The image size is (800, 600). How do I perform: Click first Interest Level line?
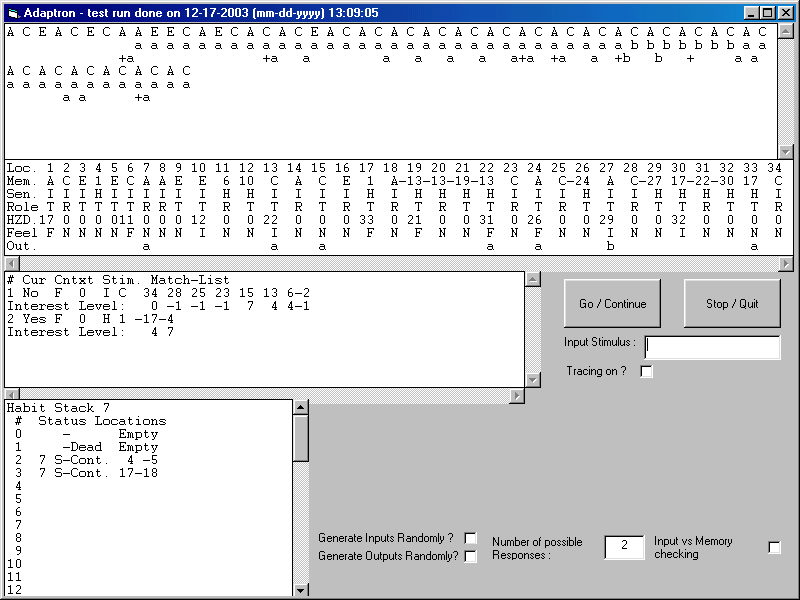click(x=158, y=306)
